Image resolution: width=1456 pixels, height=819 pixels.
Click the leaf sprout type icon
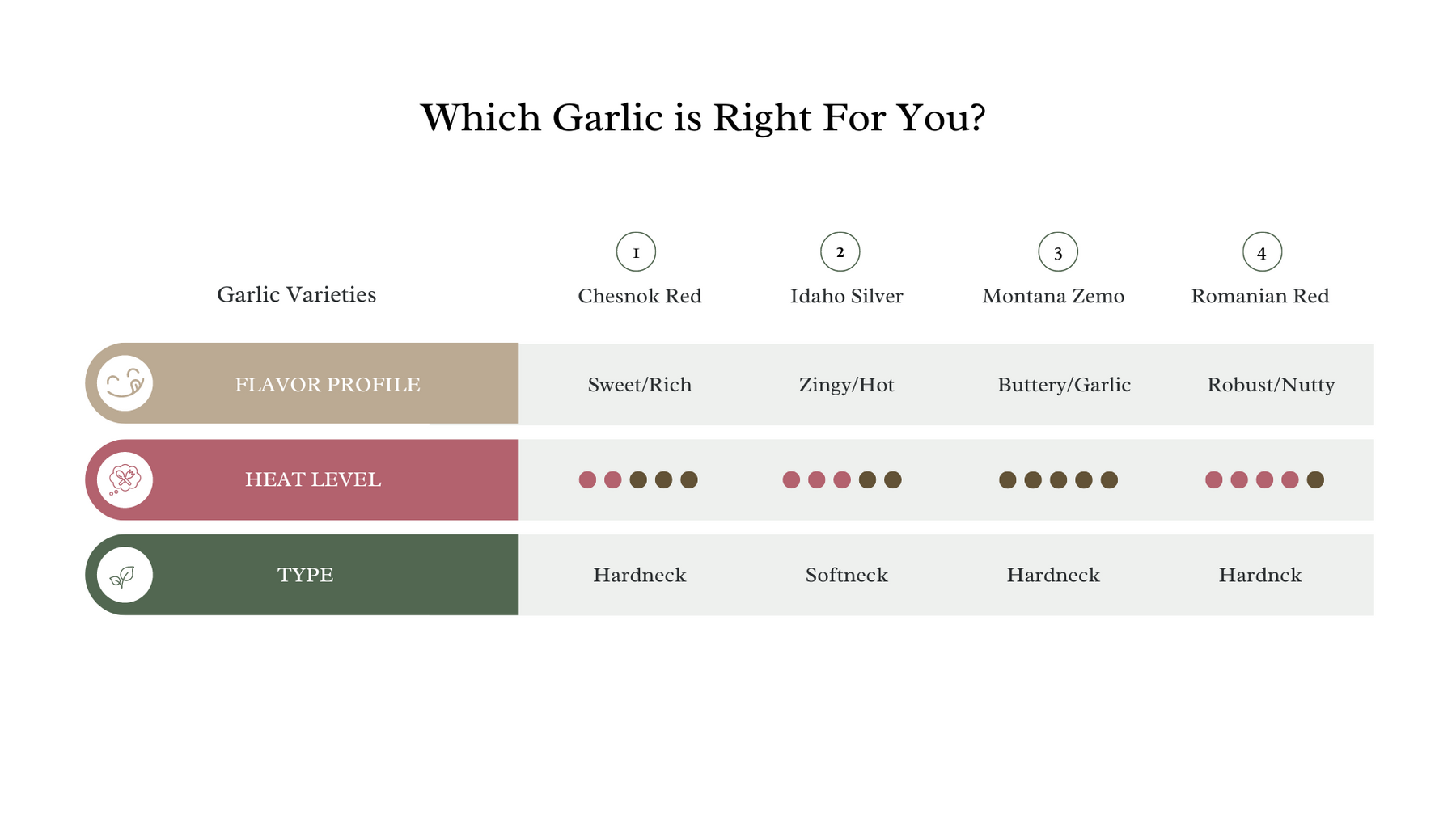pos(125,575)
